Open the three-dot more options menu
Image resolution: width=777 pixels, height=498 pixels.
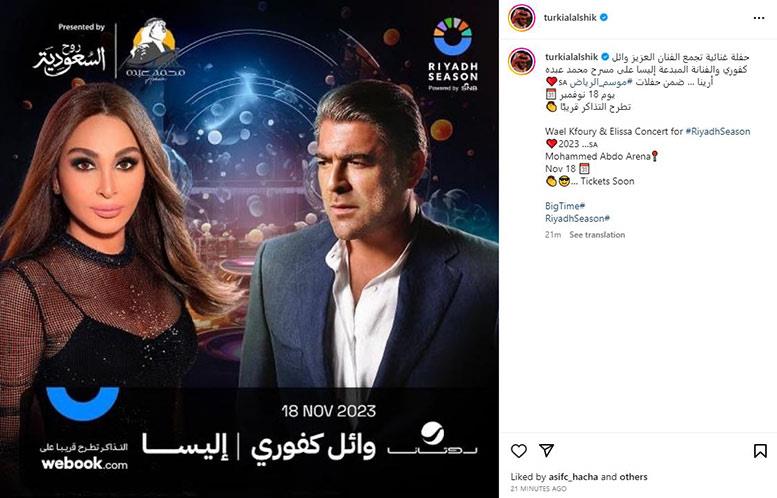[x=759, y=18]
